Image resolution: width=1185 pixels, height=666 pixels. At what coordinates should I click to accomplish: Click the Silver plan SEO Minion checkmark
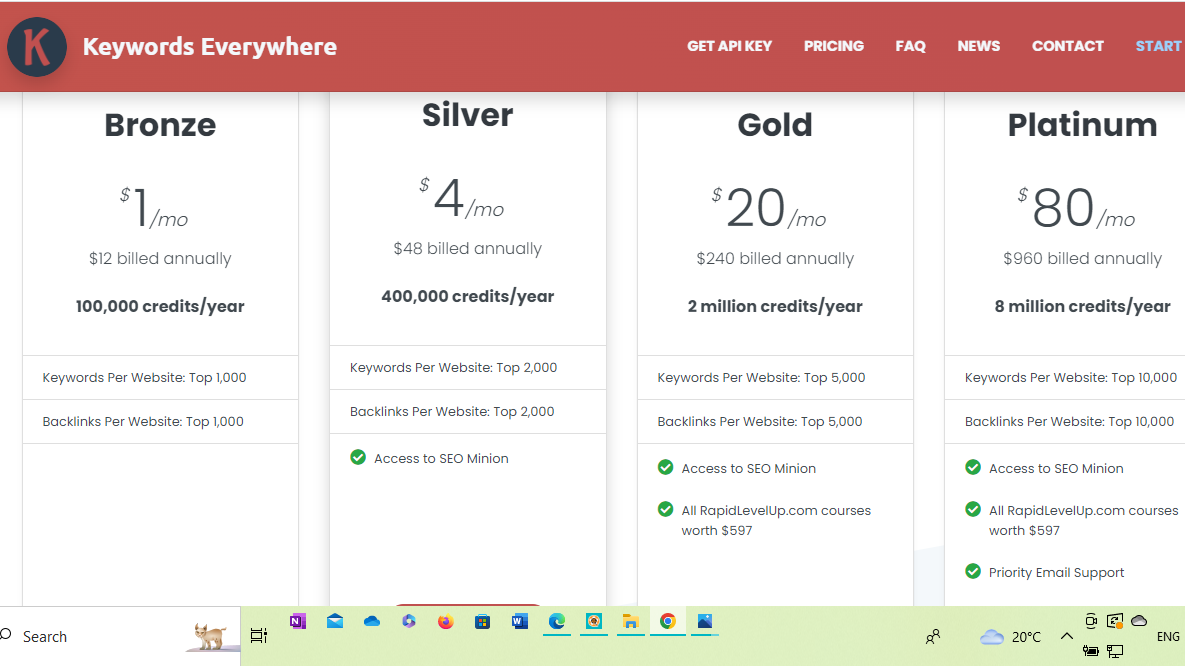tap(358, 457)
